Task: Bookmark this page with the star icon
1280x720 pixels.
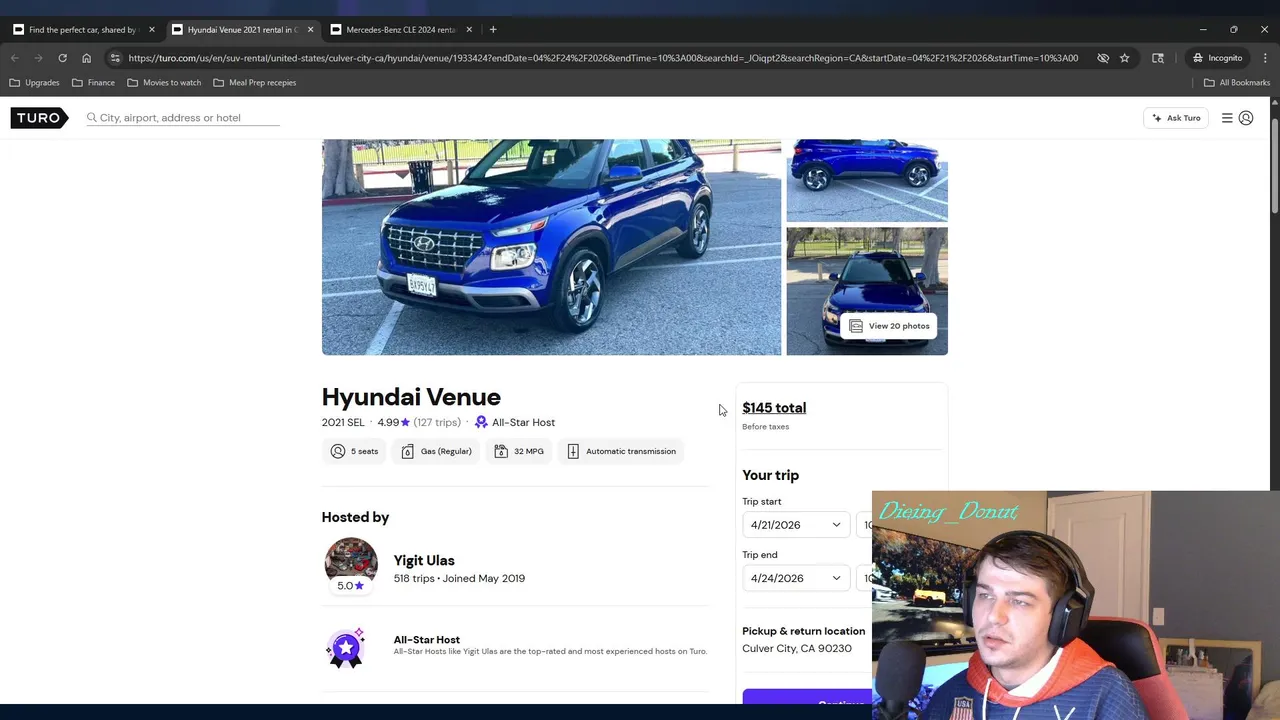Action: 1125,58
